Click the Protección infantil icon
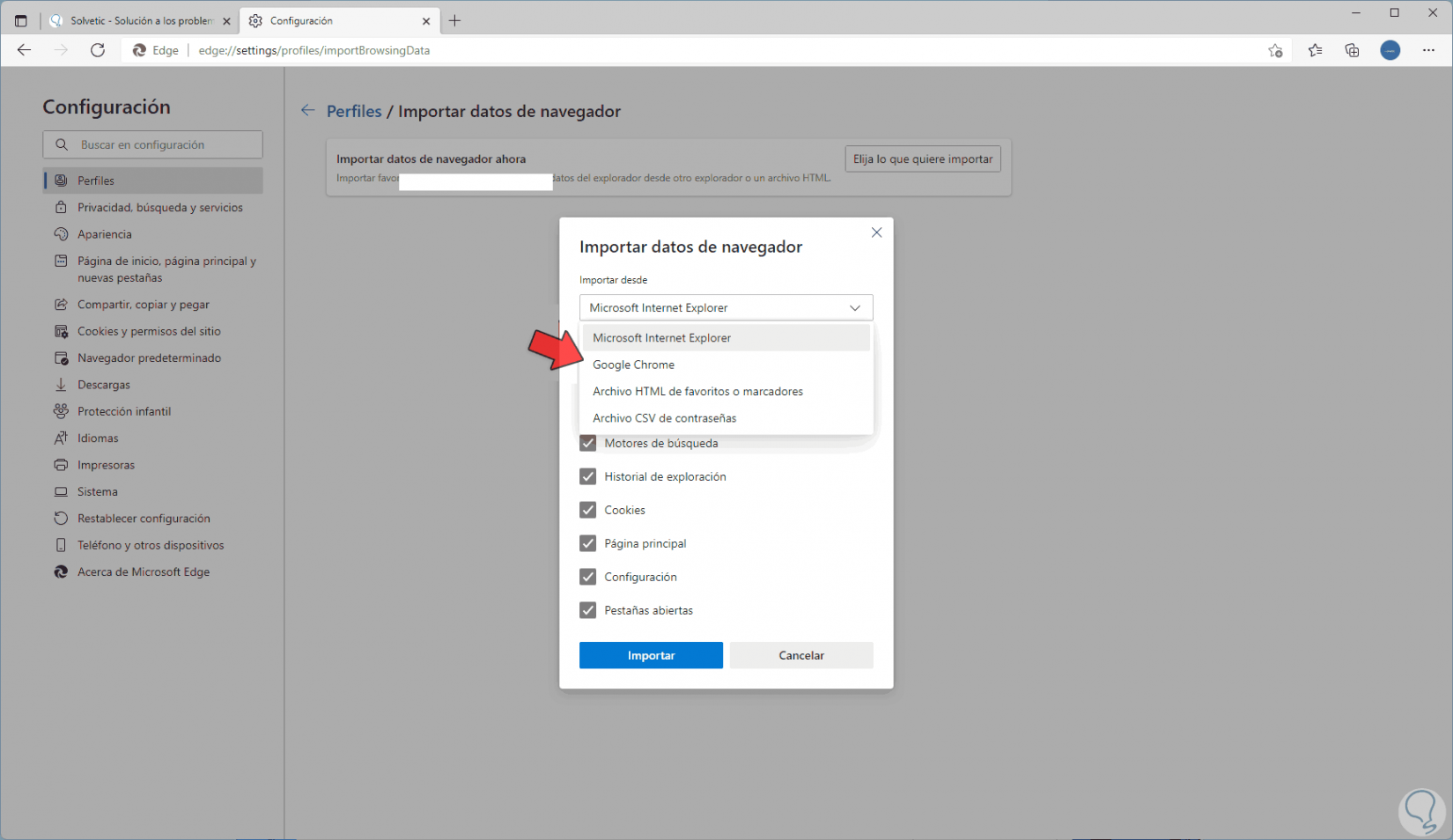 (61, 411)
